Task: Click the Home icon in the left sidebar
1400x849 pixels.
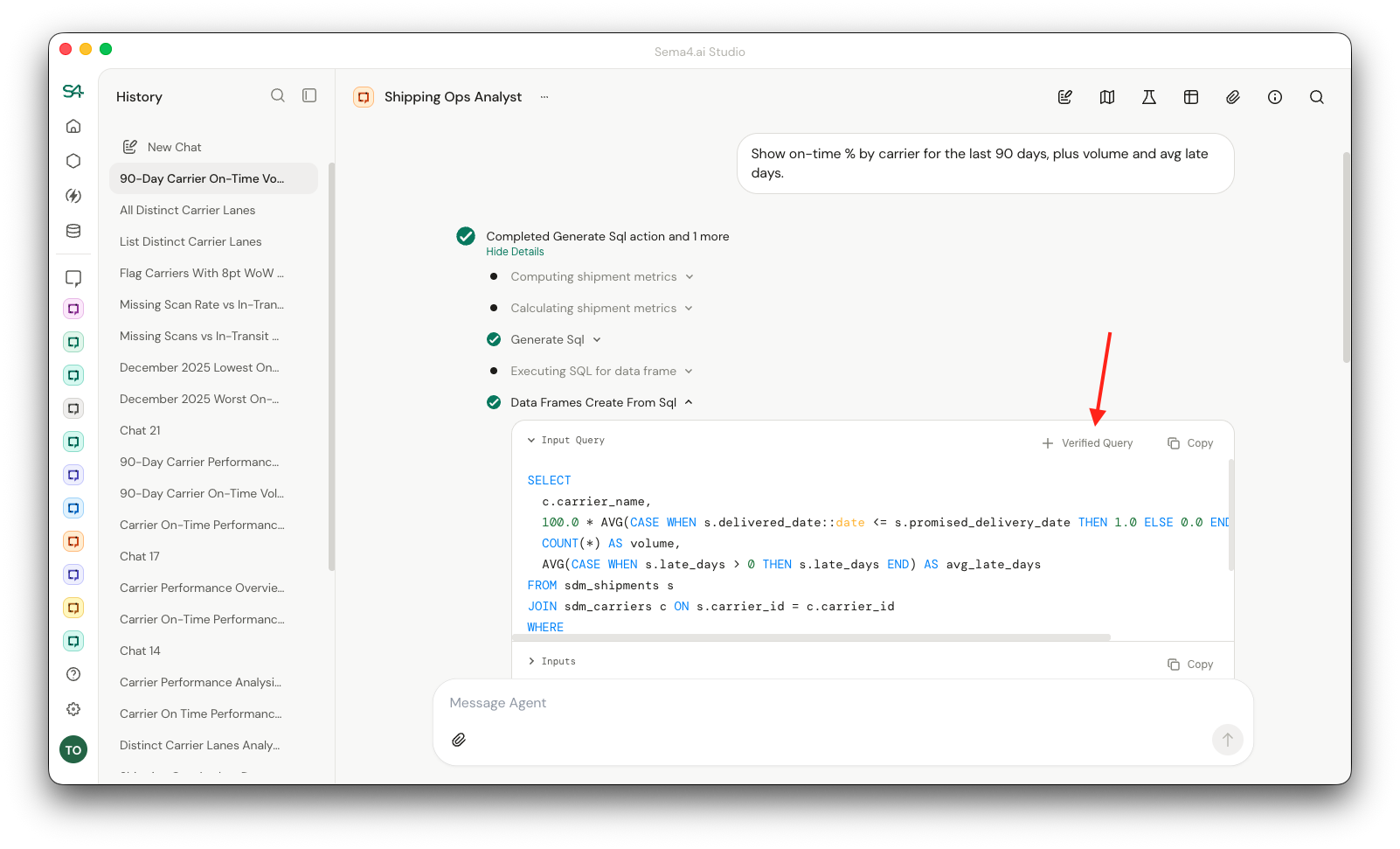Action: pos(73,125)
